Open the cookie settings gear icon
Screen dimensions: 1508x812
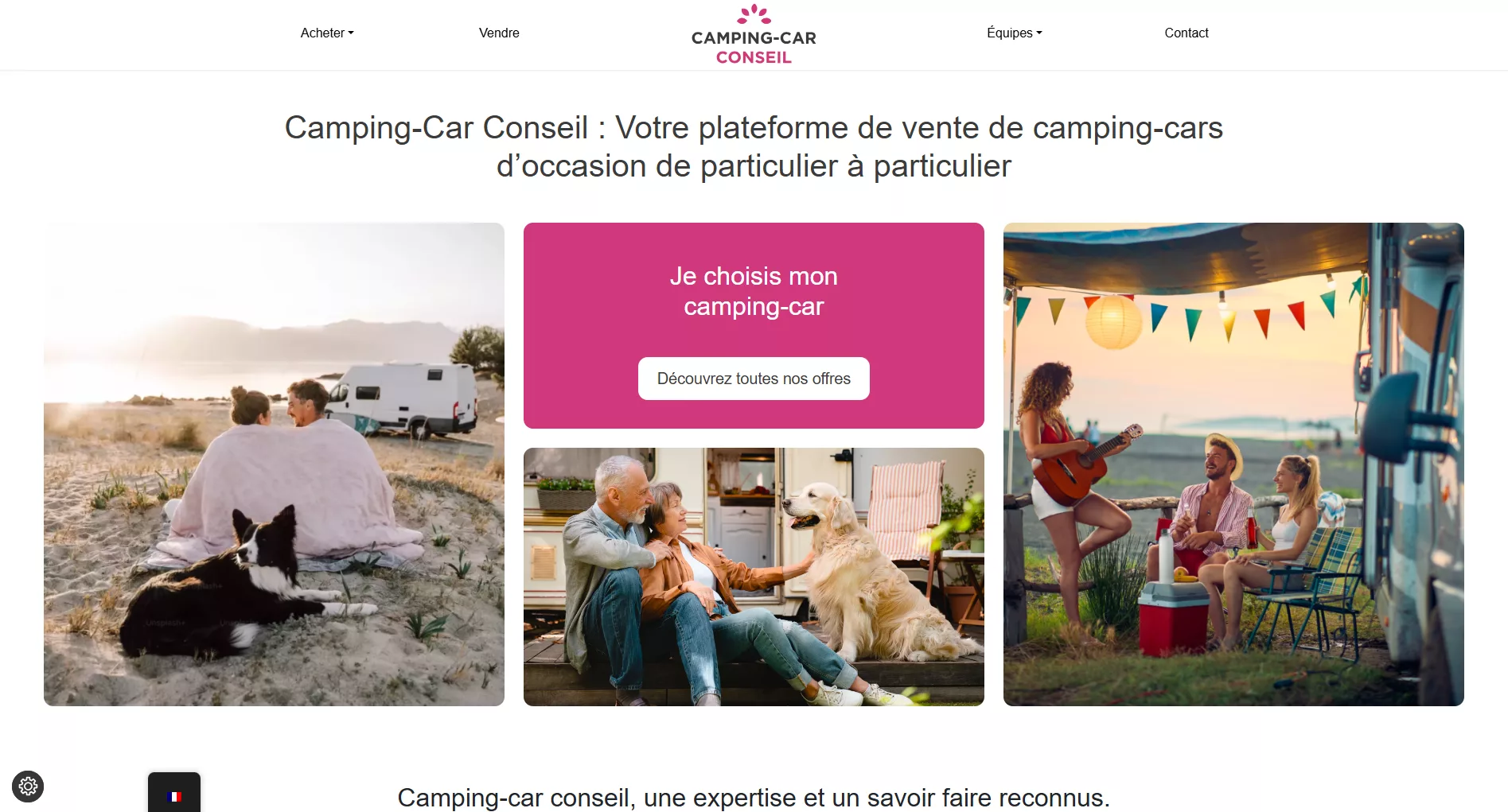28,787
